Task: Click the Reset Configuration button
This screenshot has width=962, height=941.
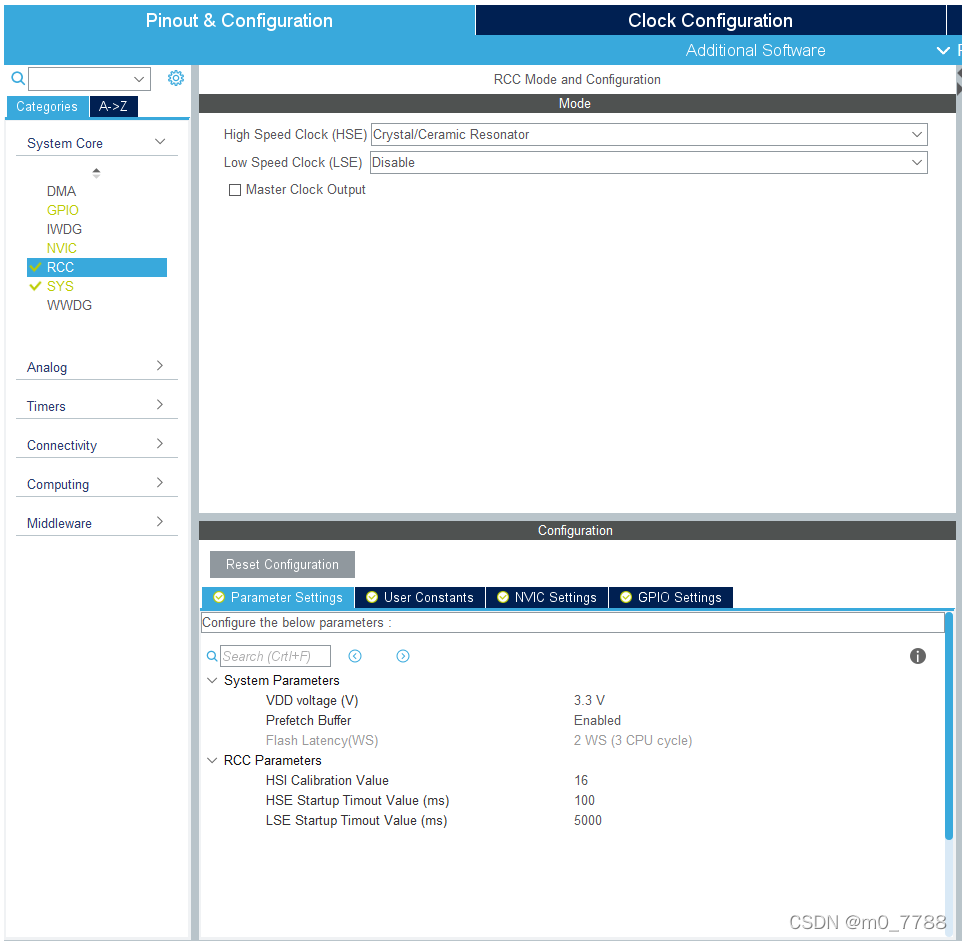Action: click(282, 564)
